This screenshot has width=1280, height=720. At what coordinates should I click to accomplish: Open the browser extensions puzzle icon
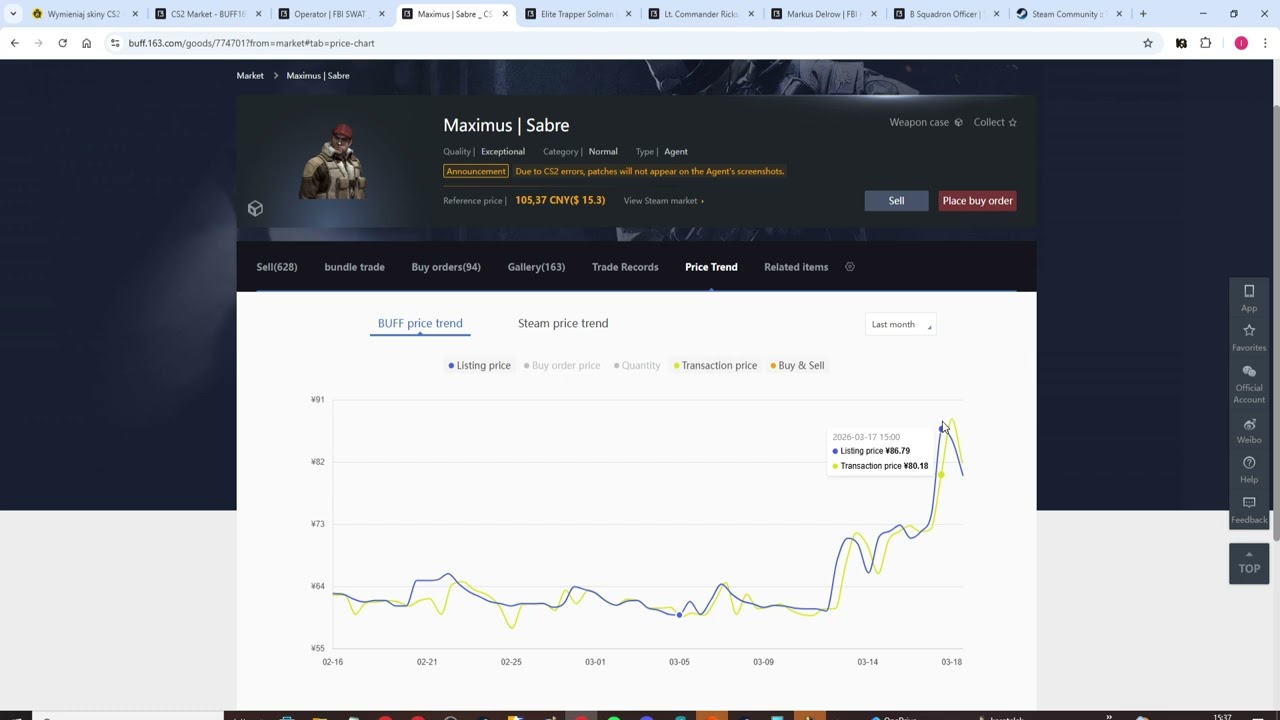(1205, 43)
